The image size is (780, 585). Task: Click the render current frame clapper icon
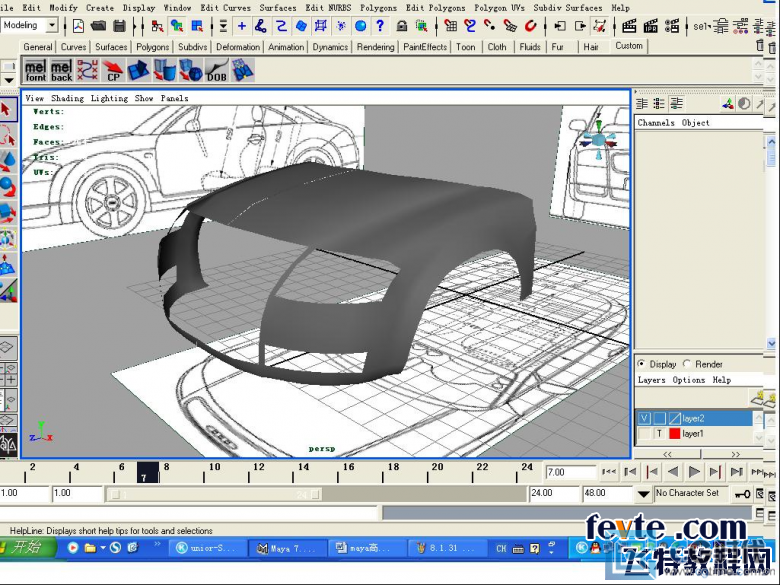pyautogui.click(x=629, y=26)
